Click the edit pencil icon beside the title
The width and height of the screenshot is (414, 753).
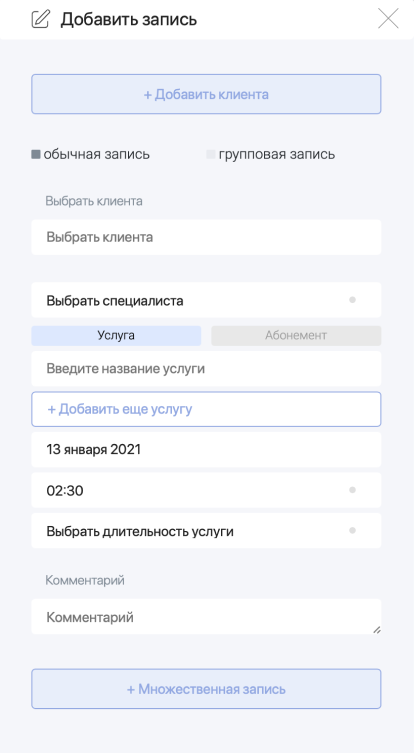(x=40, y=19)
